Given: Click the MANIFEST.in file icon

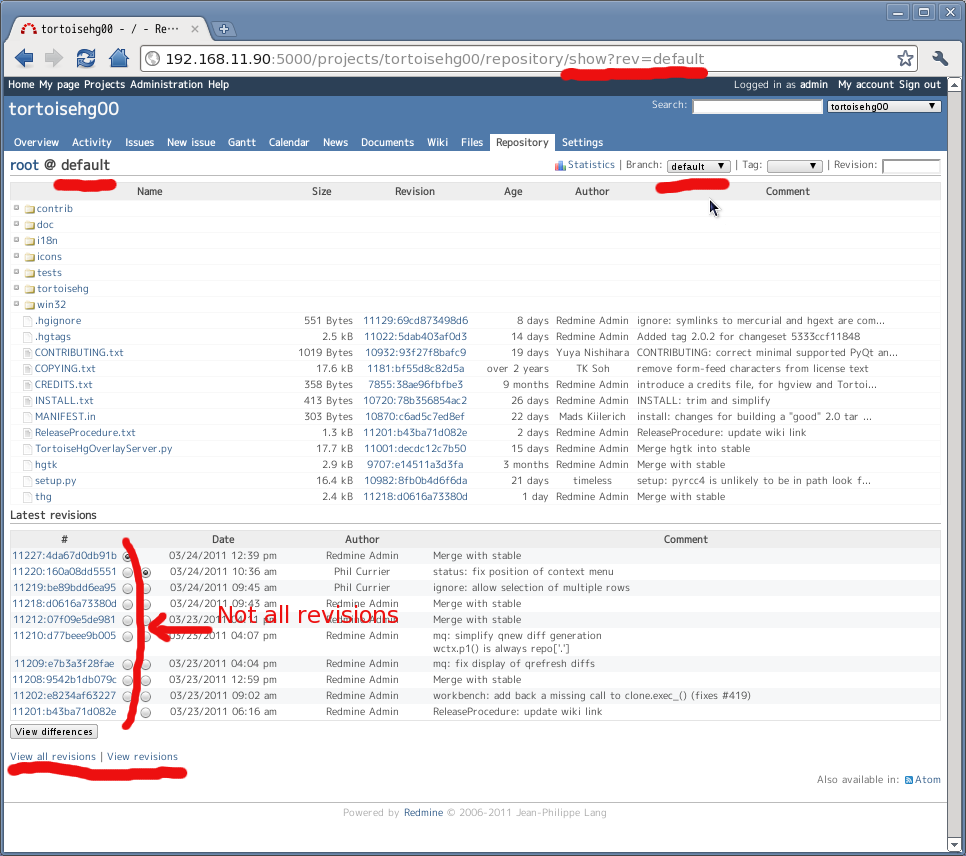Looking at the screenshot, I should [27, 417].
